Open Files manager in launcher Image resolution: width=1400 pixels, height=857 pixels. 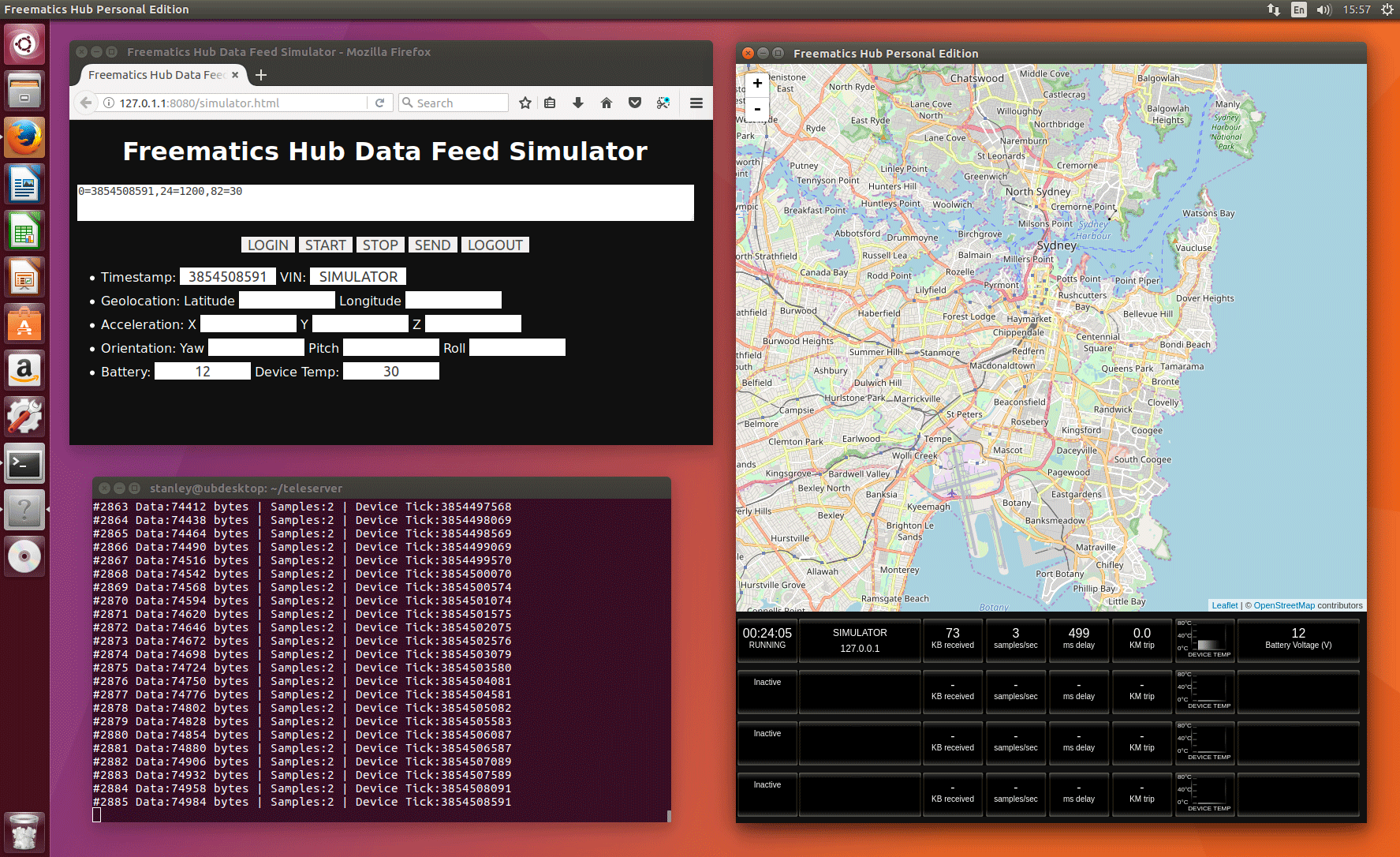tap(24, 91)
